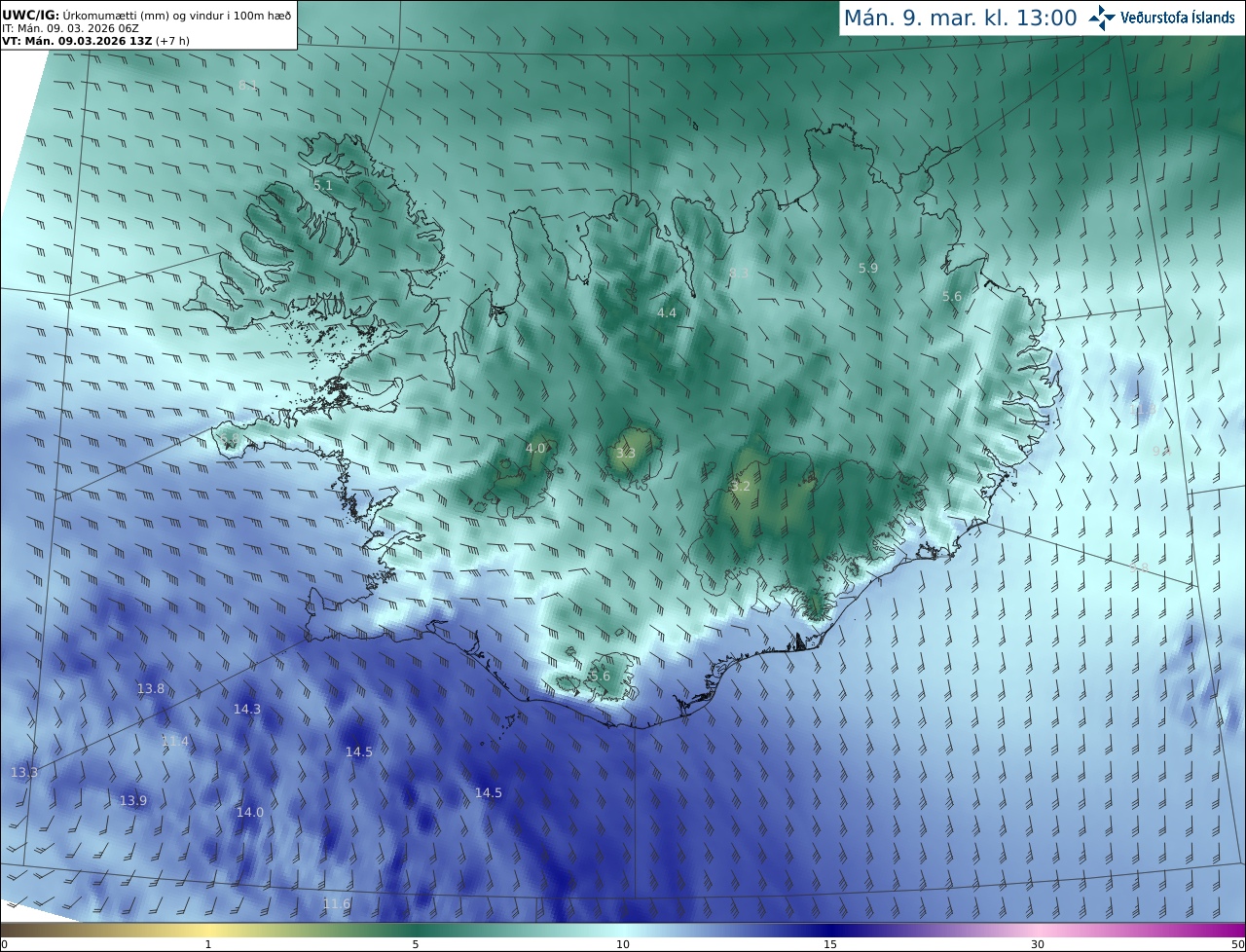
Task: Click the 5.1 value over the Westfjords
Action: (323, 185)
